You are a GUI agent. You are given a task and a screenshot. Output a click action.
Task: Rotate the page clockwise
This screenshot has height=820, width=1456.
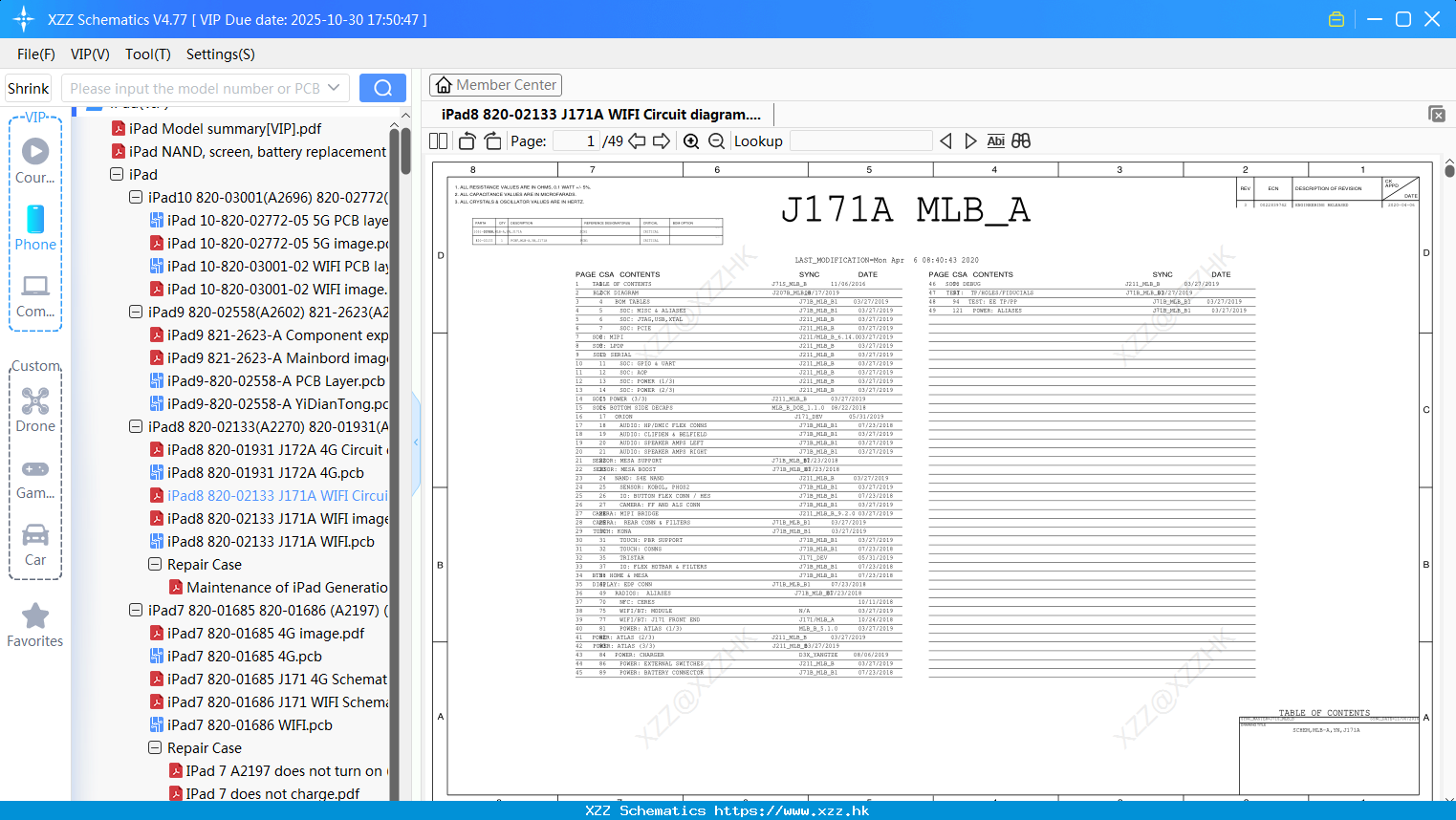pyautogui.click(x=492, y=141)
